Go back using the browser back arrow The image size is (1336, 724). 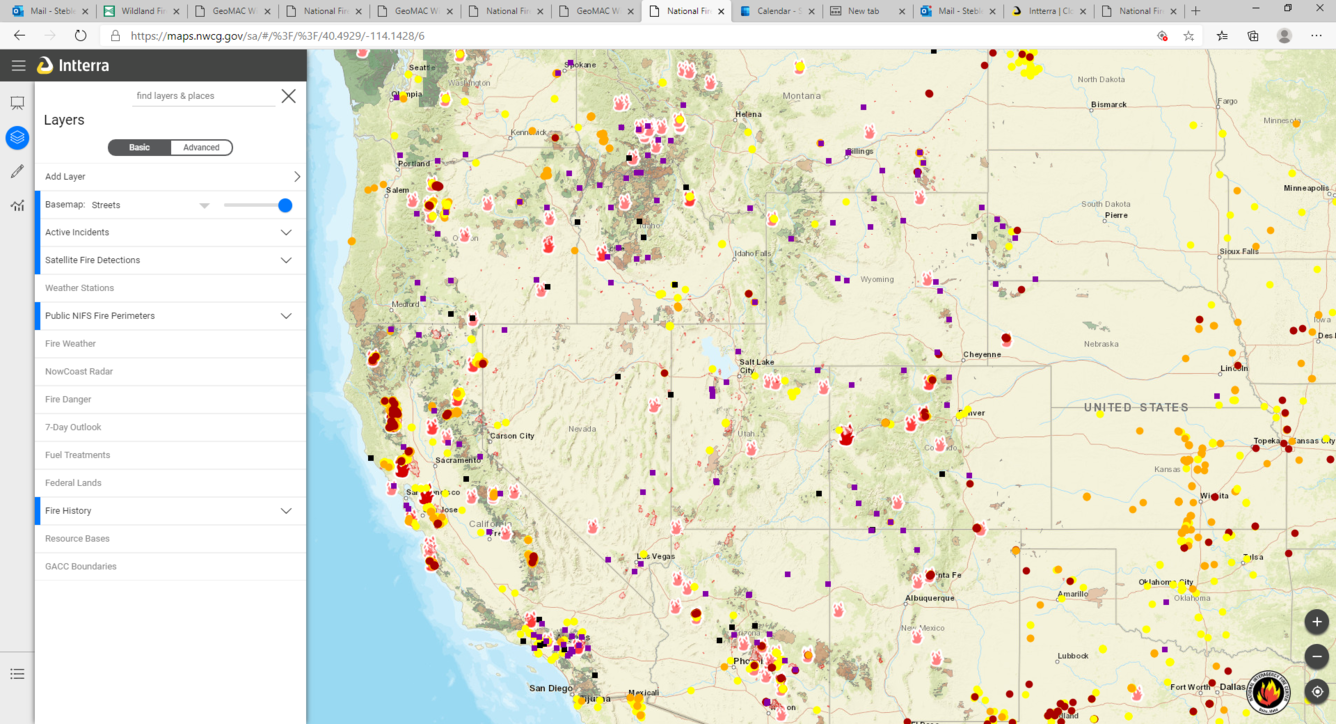click(19, 35)
